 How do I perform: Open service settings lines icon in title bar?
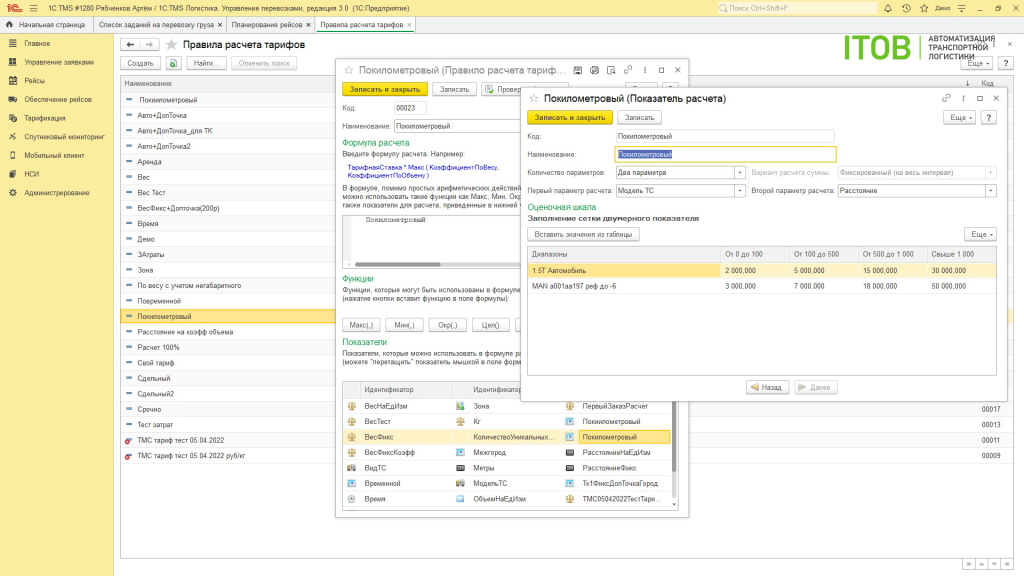(961, 8)
